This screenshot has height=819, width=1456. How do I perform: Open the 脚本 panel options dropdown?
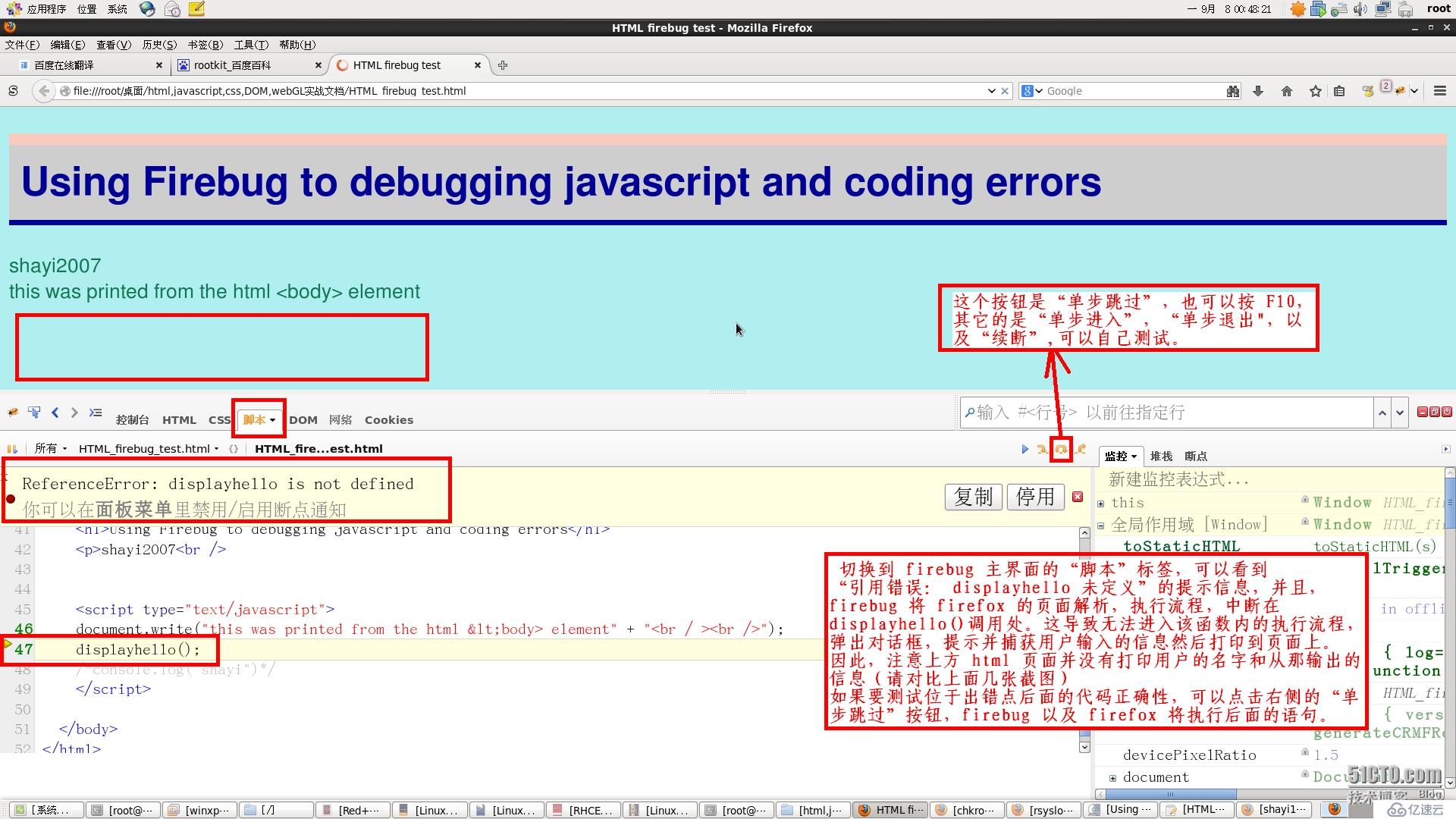click(x=272, y=420)
